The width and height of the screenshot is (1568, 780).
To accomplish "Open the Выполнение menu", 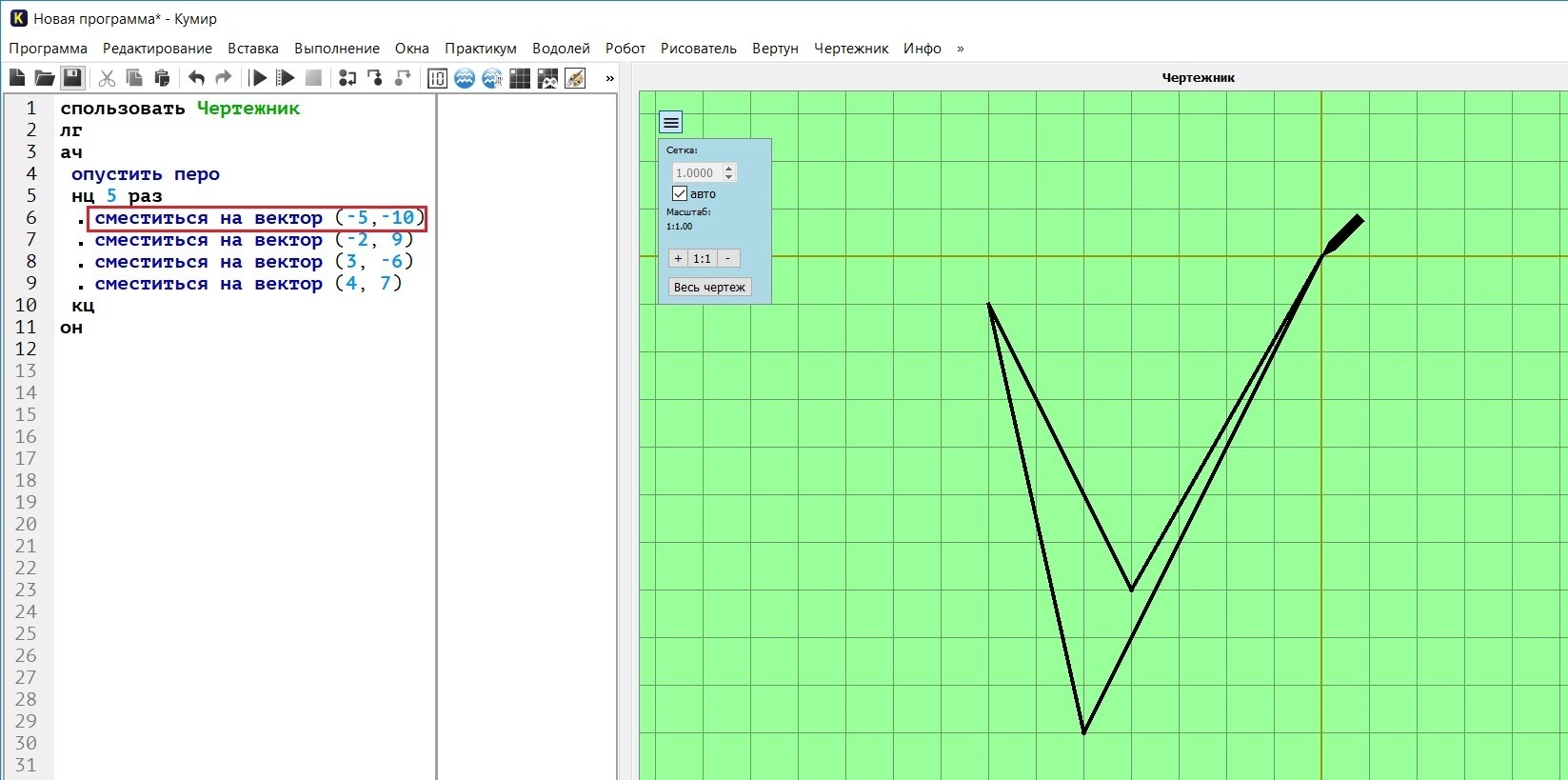I will 337,49.
